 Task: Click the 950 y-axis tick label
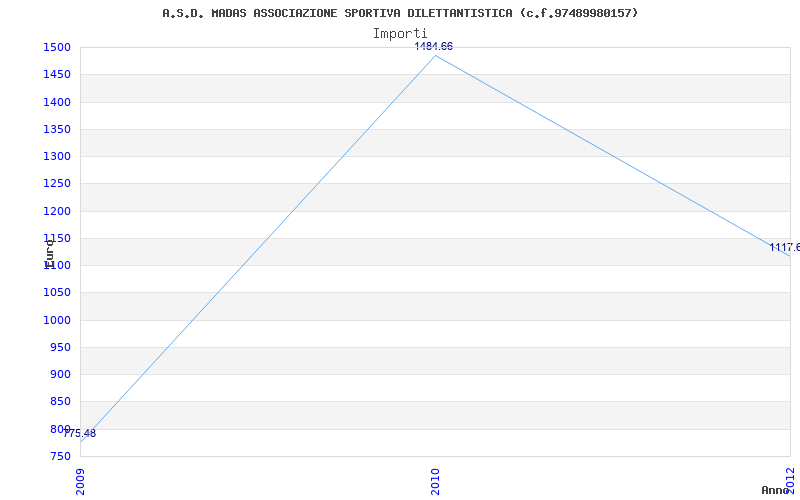click(x=59, y=347)
